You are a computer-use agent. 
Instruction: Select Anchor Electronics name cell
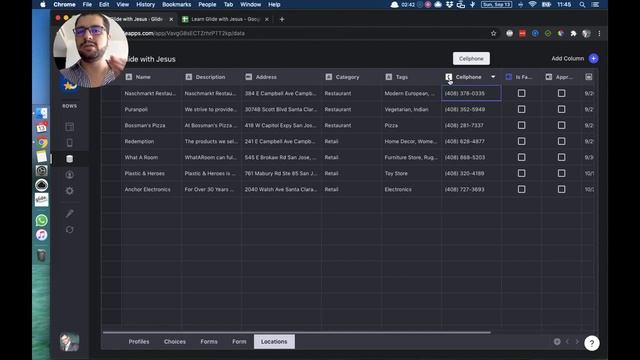coord(151,189)
